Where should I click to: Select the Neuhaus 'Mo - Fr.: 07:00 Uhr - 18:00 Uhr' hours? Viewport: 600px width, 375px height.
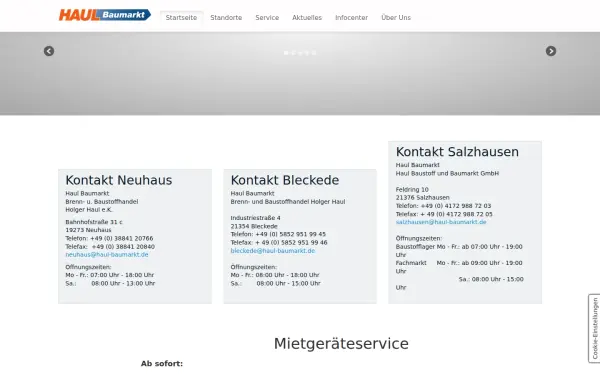pos(109,275)
